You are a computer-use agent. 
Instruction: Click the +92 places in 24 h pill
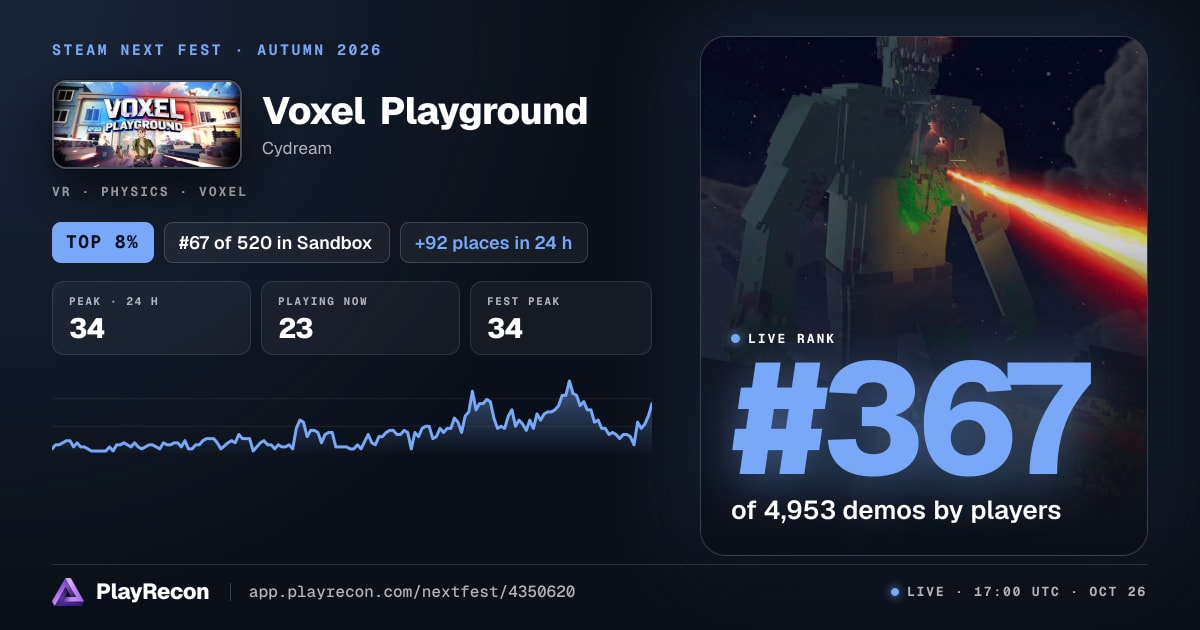(x=494, y=243)
